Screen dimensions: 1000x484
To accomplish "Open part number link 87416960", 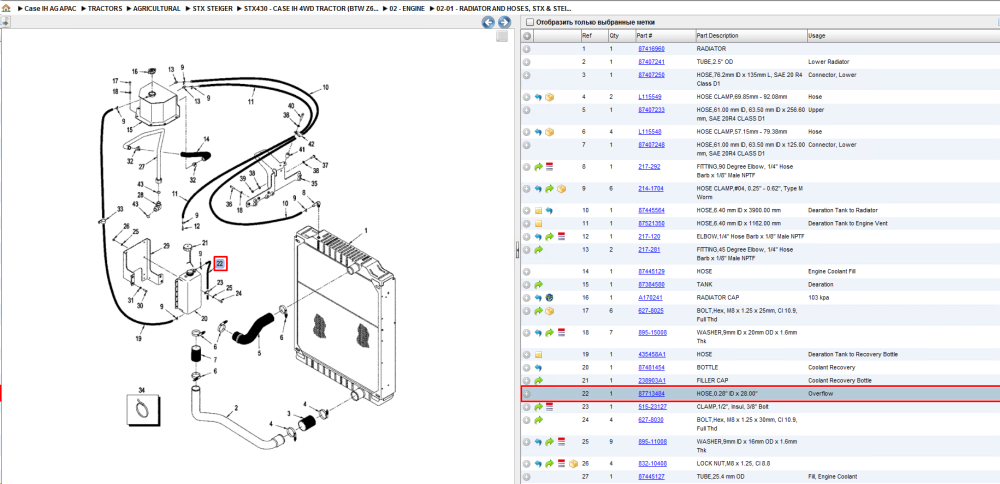I will pos(651,49).
